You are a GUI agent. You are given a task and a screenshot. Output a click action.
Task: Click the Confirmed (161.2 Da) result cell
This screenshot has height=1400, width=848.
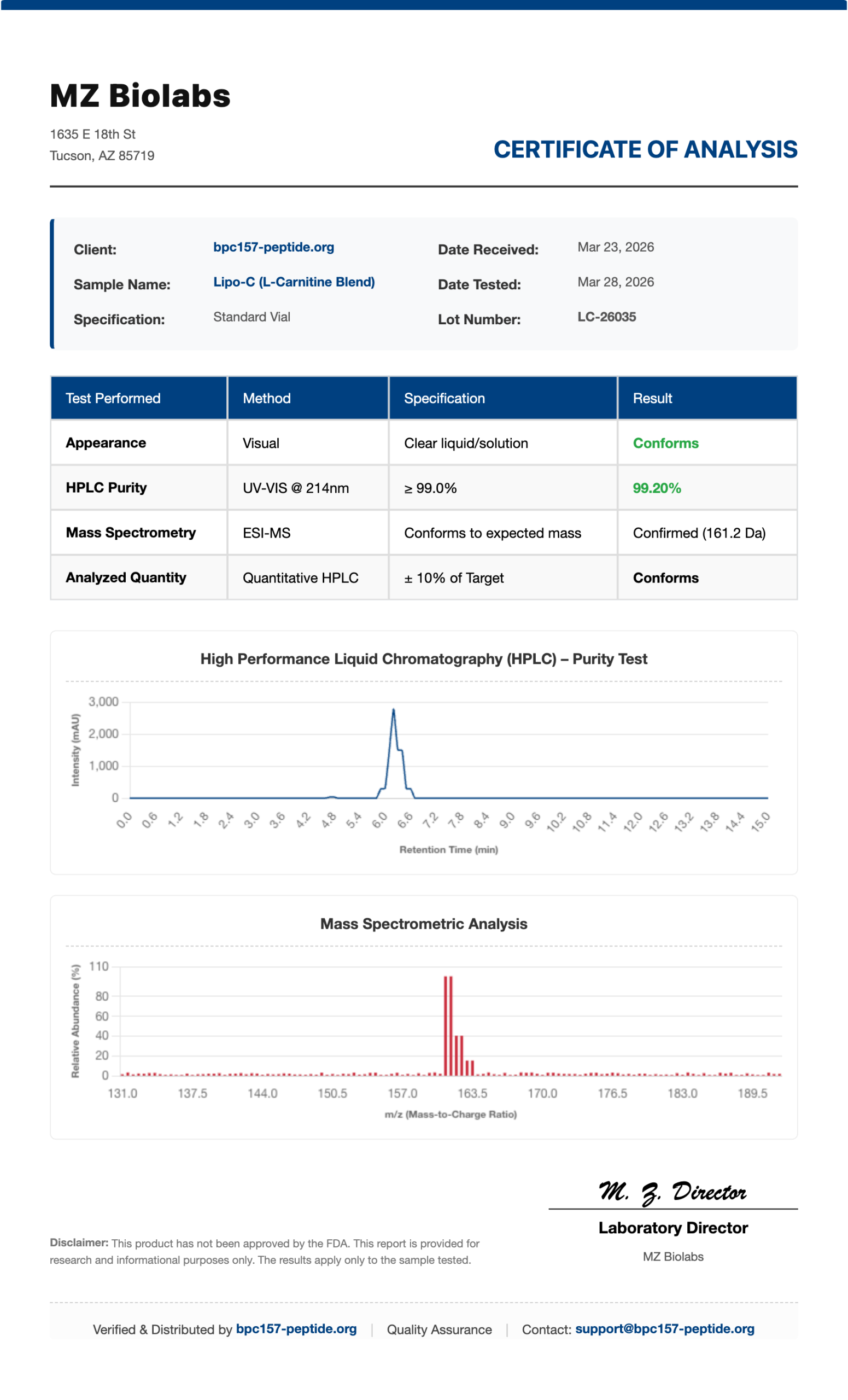click(707, 533)
